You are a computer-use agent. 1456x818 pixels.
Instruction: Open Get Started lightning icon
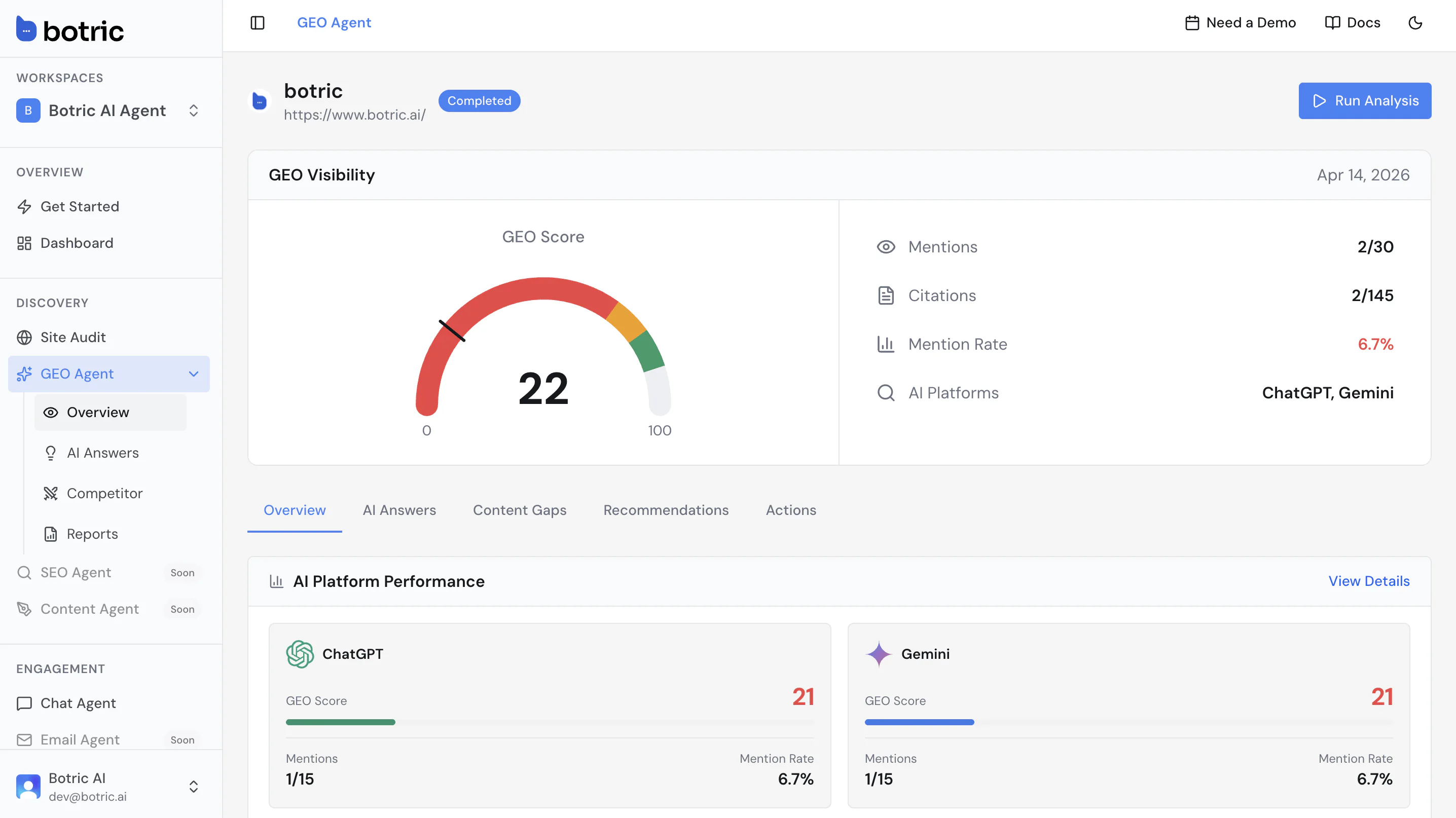click(x=24, y=207)
